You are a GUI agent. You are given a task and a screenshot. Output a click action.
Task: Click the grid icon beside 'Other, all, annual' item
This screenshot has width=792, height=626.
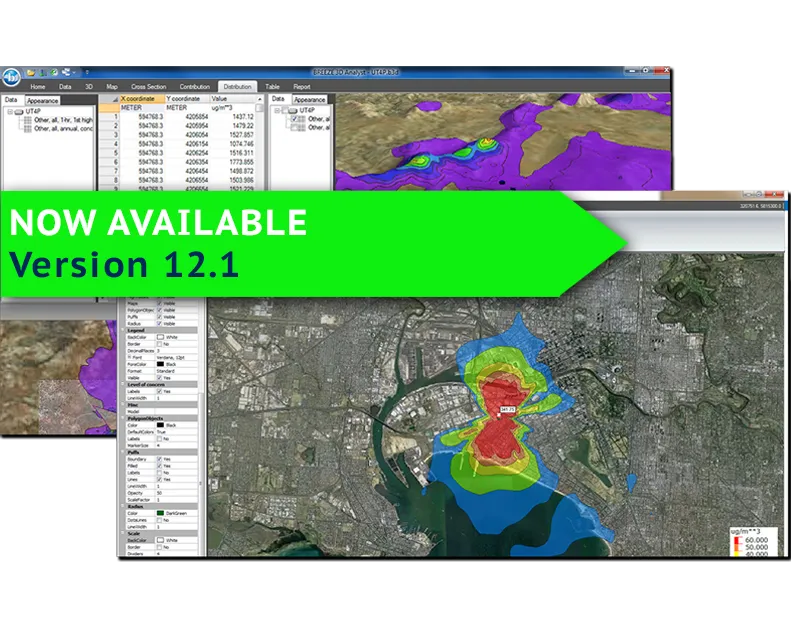pyautogui.click(x=27, y=128)
